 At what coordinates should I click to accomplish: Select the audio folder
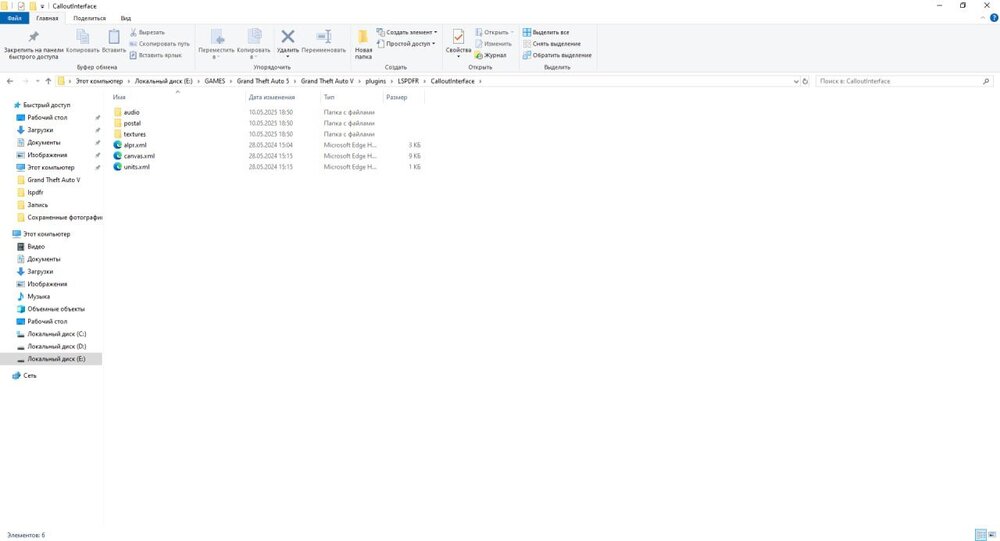point(131,112)
